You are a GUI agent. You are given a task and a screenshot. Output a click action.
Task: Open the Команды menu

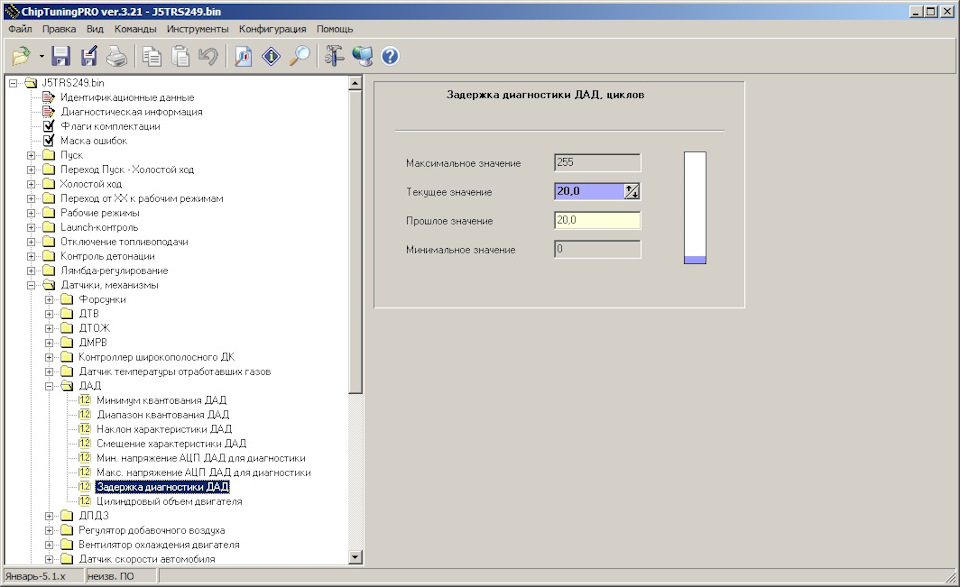(x=135, y=29)
